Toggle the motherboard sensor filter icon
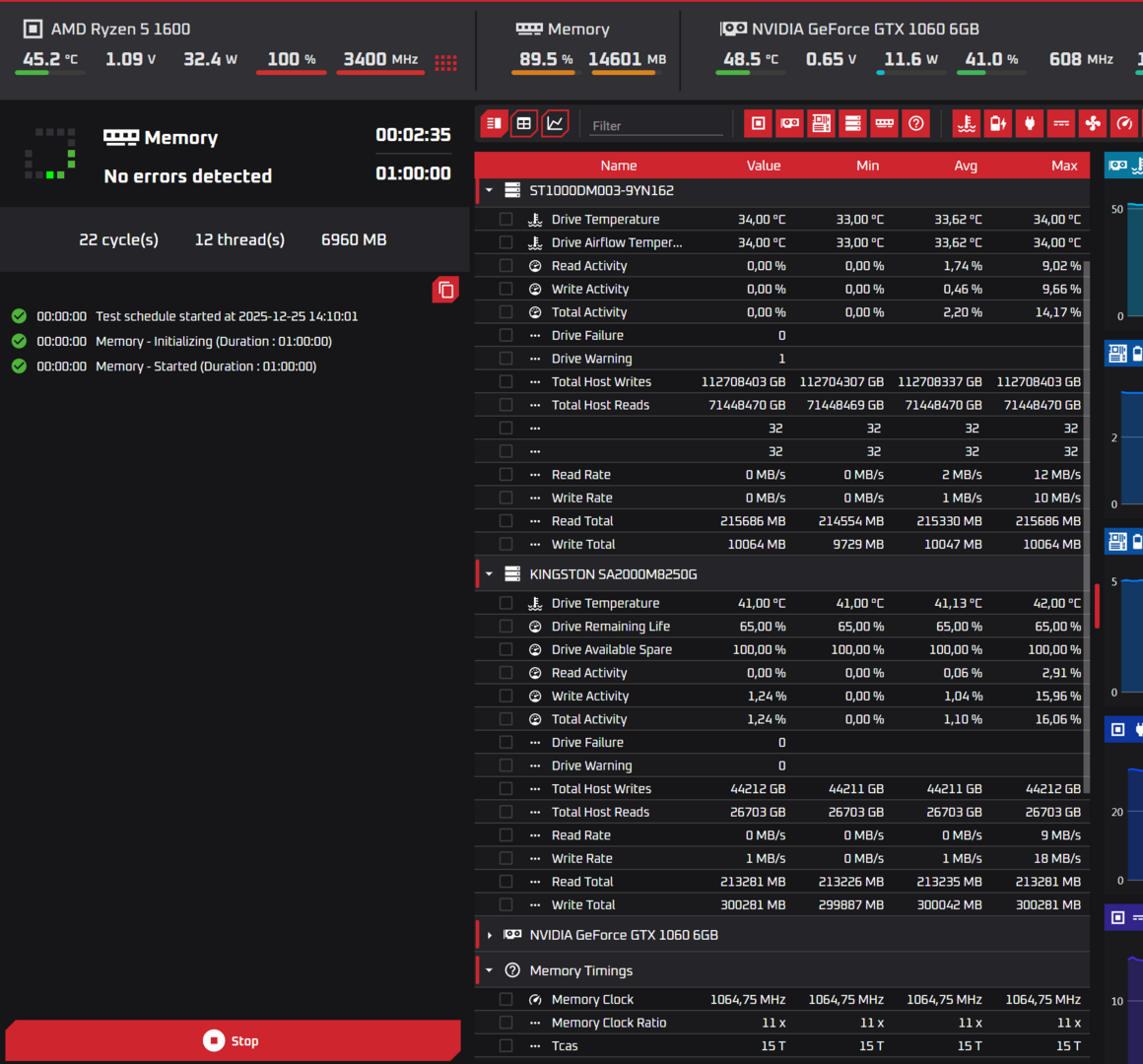 tap(821, 123)
